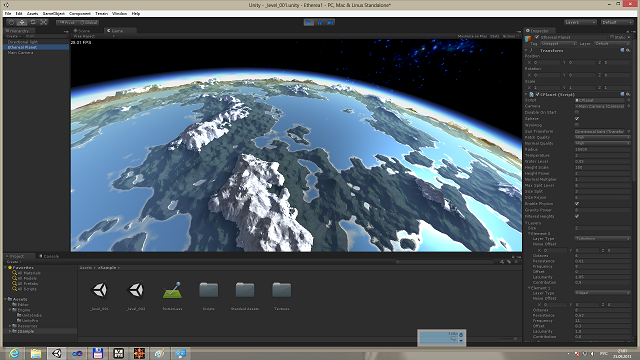Open Element 0 Layer Type dropdown
The height and width of the screenshot is (360, 640).
[602, 238]
